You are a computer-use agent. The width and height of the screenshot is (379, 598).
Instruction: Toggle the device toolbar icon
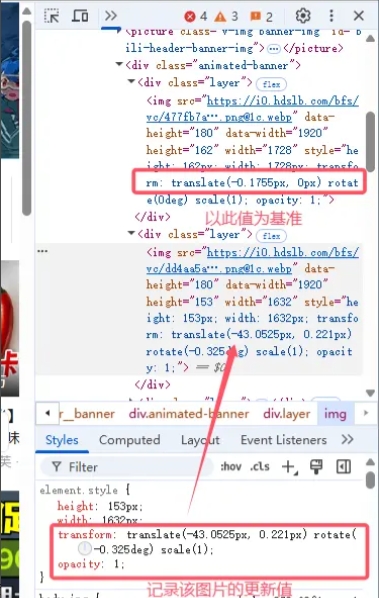click(80, 16)
